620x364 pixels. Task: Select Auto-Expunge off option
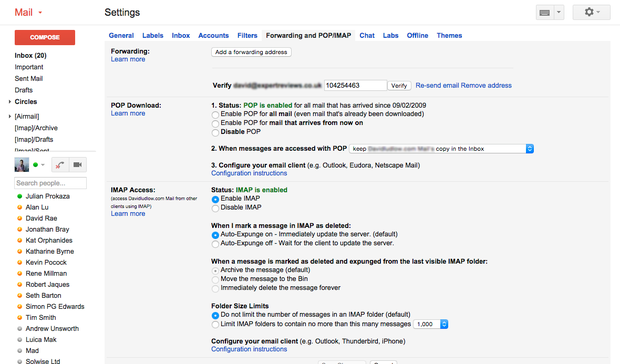(215, 244)
